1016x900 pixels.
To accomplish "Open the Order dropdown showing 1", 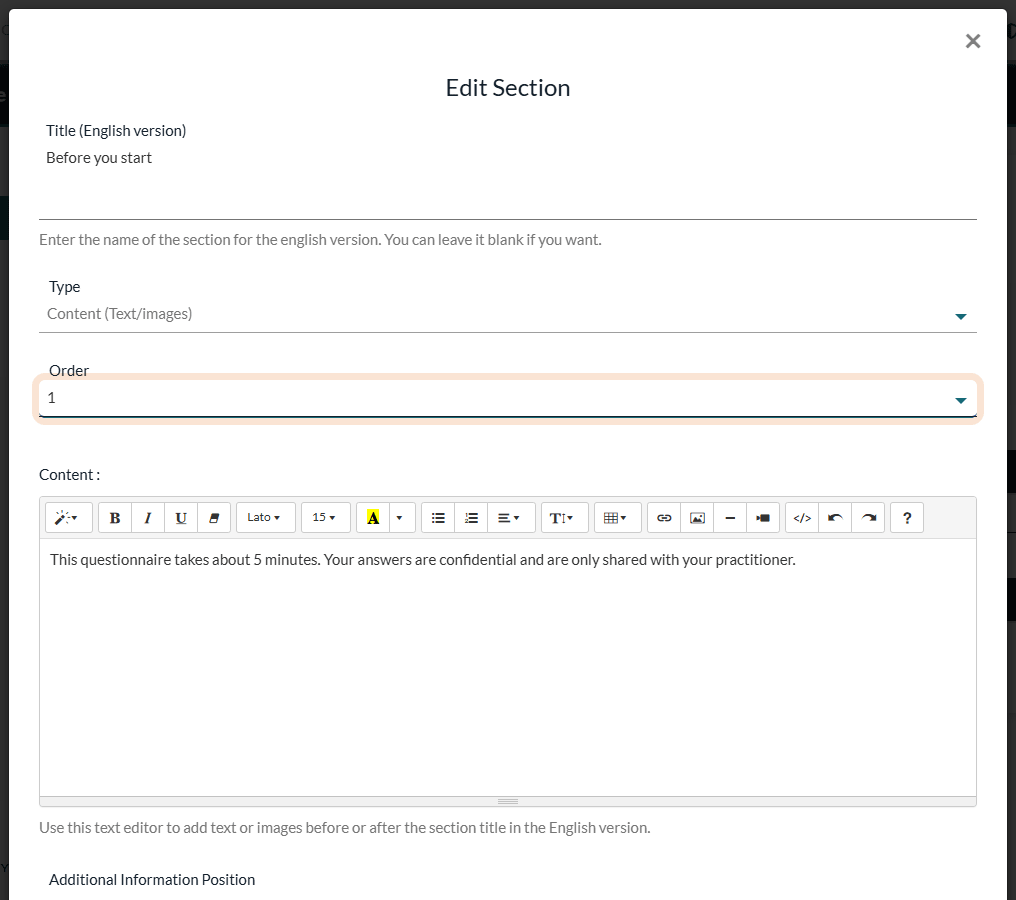I will (x=507, y=398).
